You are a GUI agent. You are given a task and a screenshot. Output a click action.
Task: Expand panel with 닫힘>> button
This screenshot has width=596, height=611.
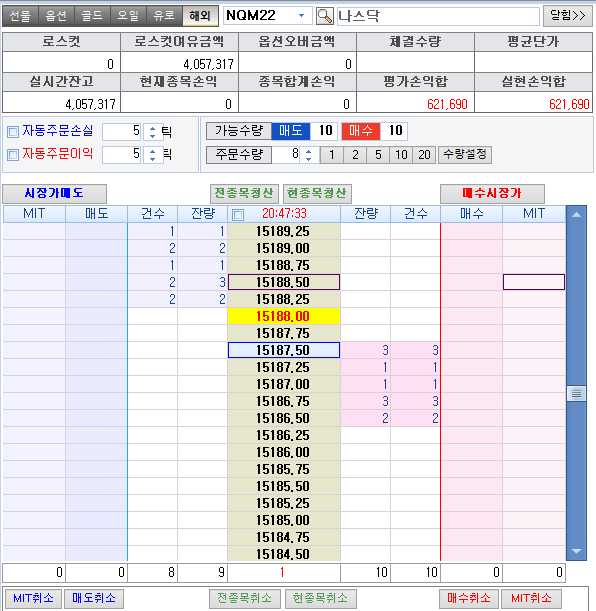click(568, 16)
